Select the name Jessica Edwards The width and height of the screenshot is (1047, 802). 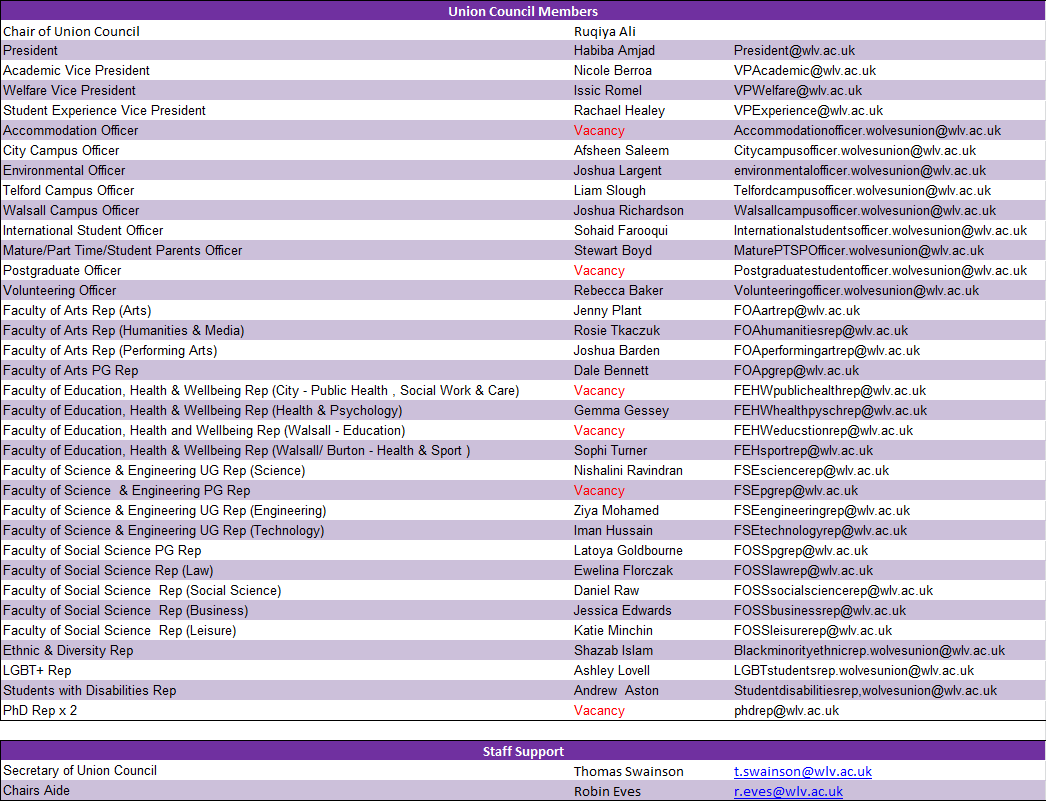[622, 612]
